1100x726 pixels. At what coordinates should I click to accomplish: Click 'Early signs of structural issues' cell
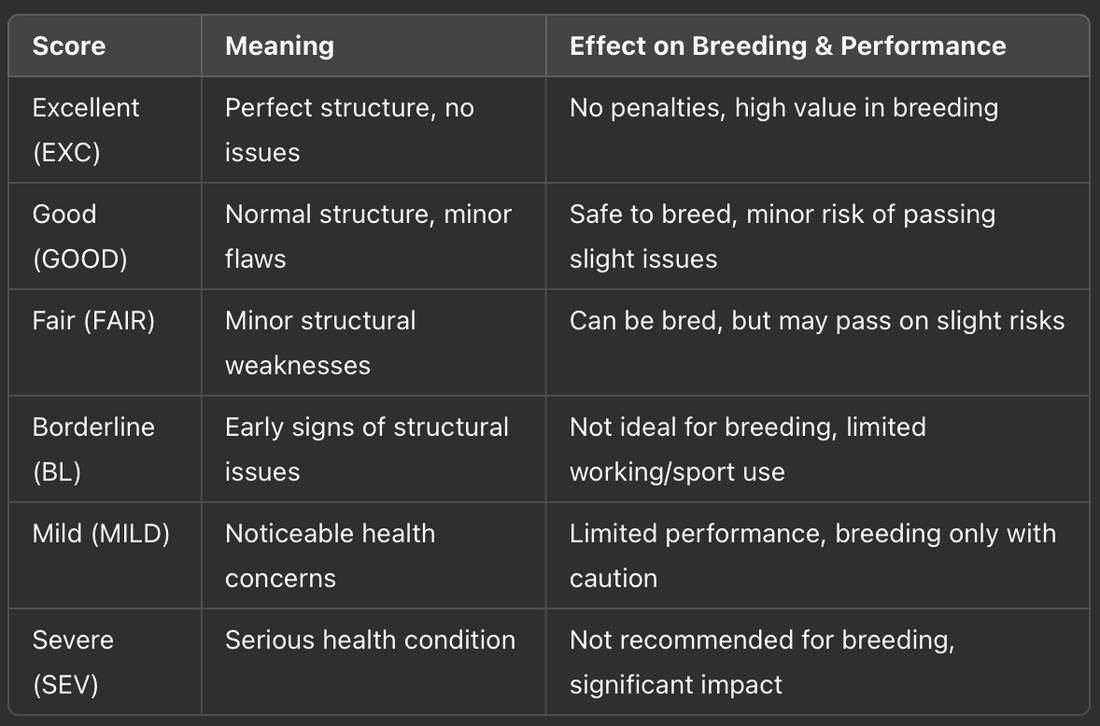point(366,448)
